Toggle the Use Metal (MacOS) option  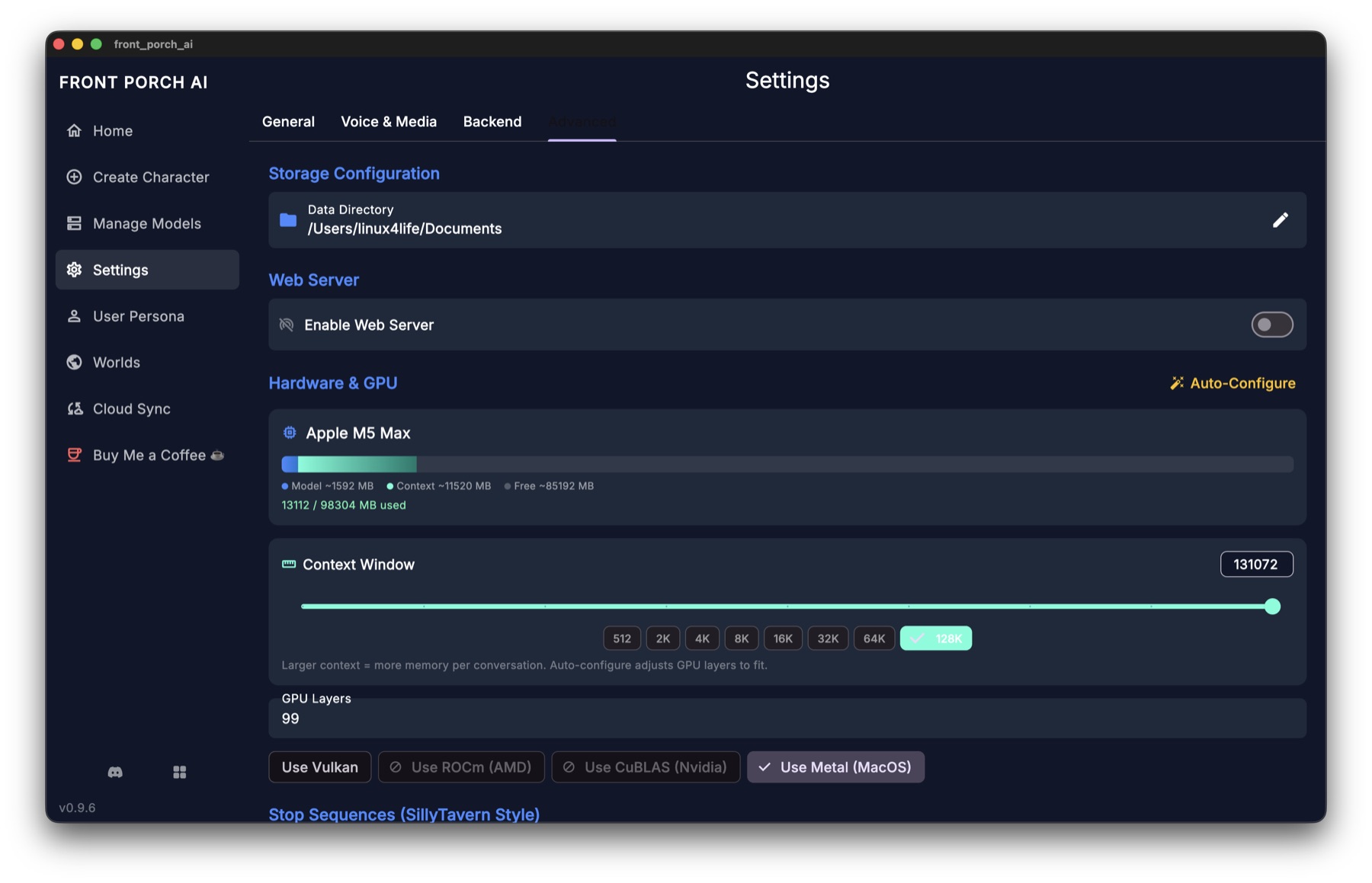835,767
